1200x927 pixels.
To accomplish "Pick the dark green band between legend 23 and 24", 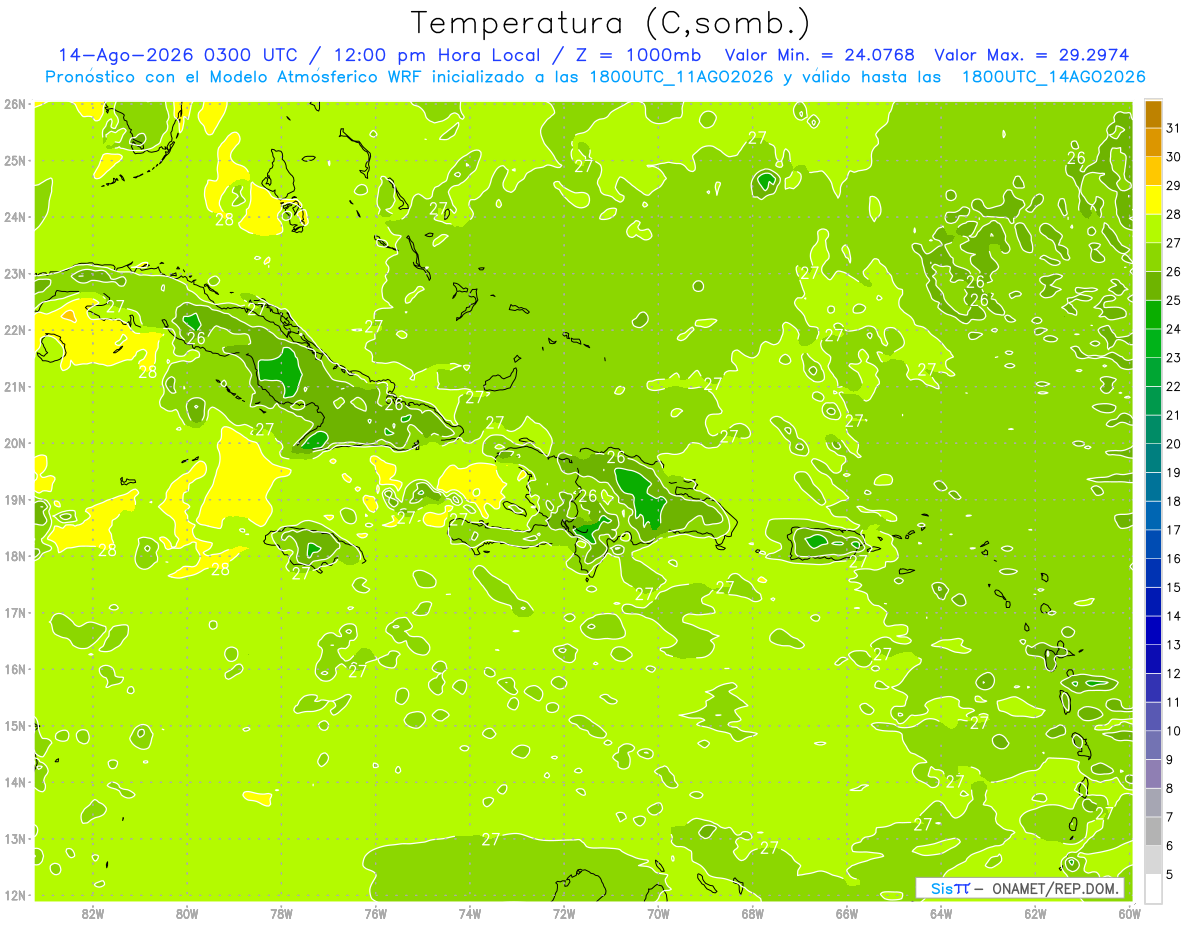I will click(1153, 343).
